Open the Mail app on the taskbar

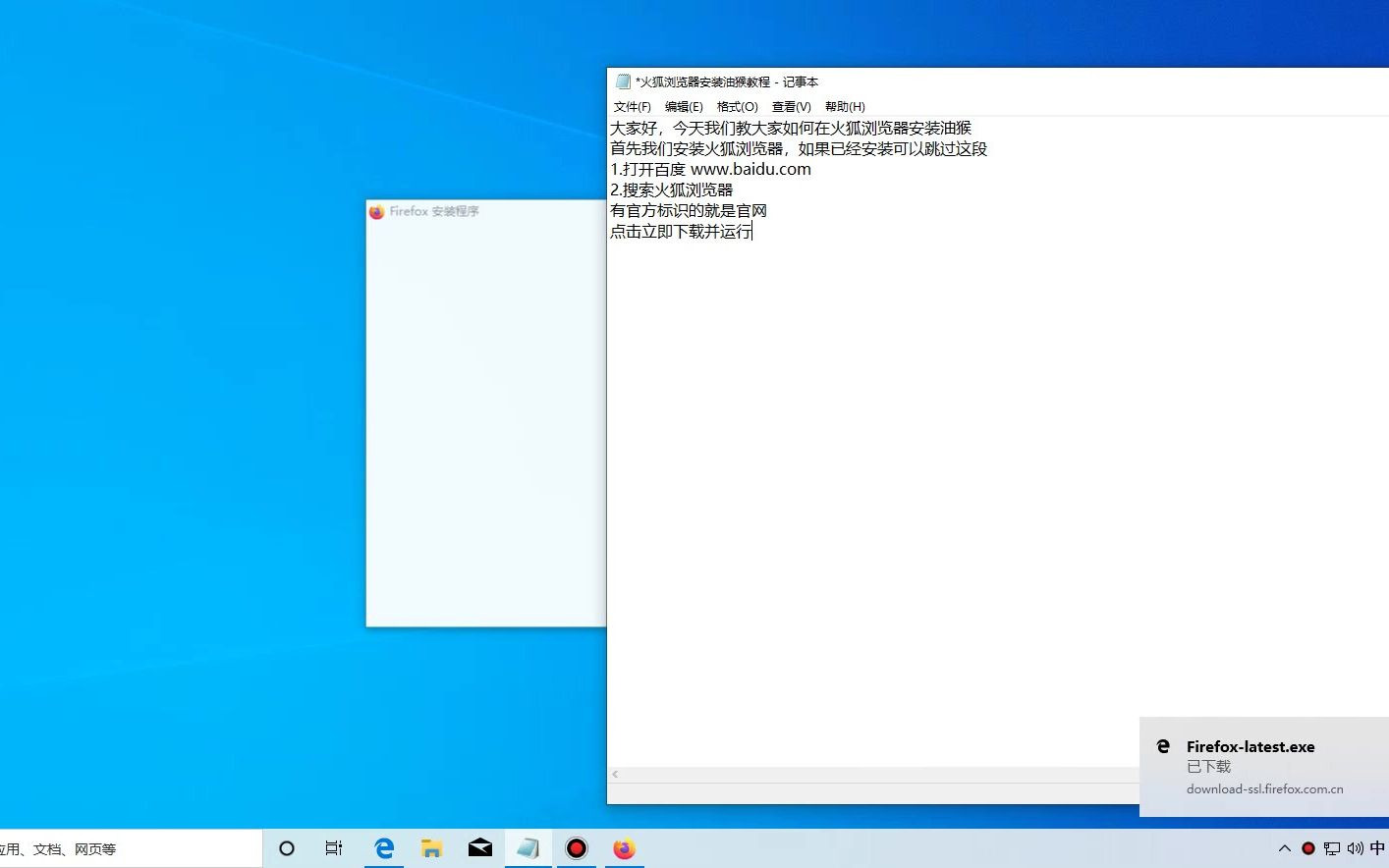tap(479, 848)
